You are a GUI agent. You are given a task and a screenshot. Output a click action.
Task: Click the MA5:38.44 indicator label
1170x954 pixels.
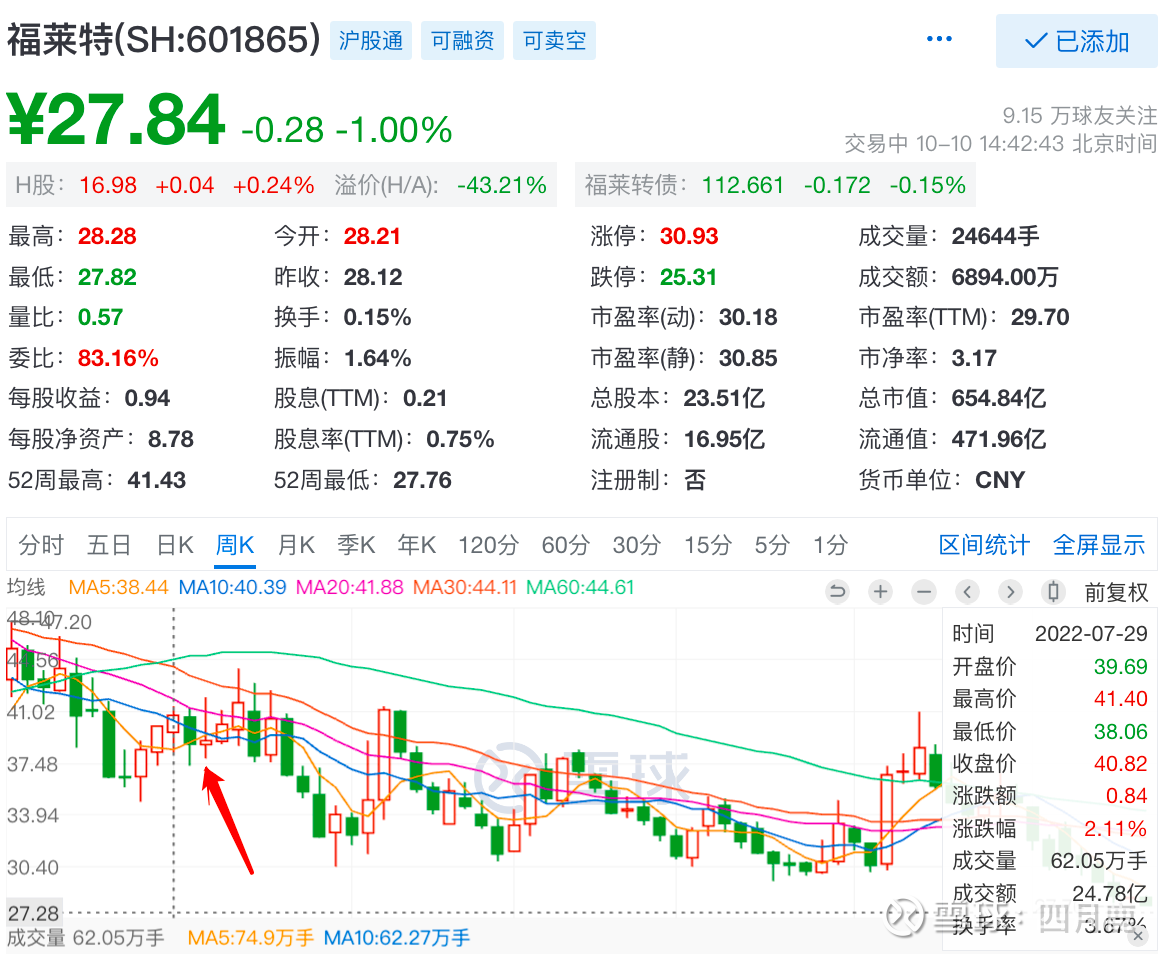[119, 587]
